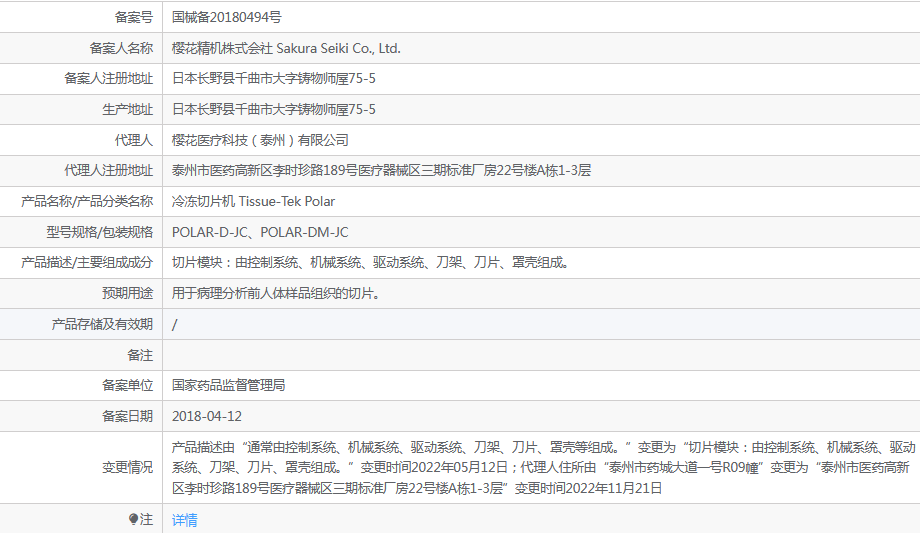
Task: Click the 预期用途 label
Action: (127, 294)
